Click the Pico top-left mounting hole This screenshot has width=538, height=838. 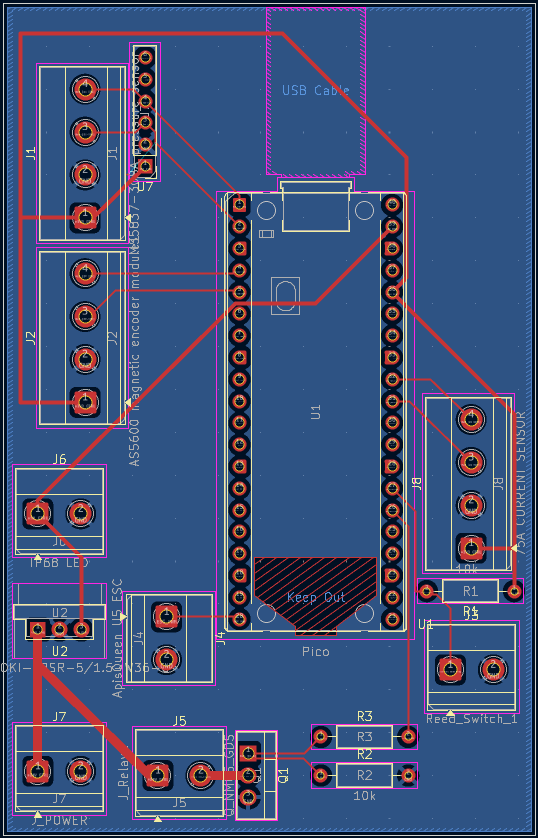tap(266, 210)
